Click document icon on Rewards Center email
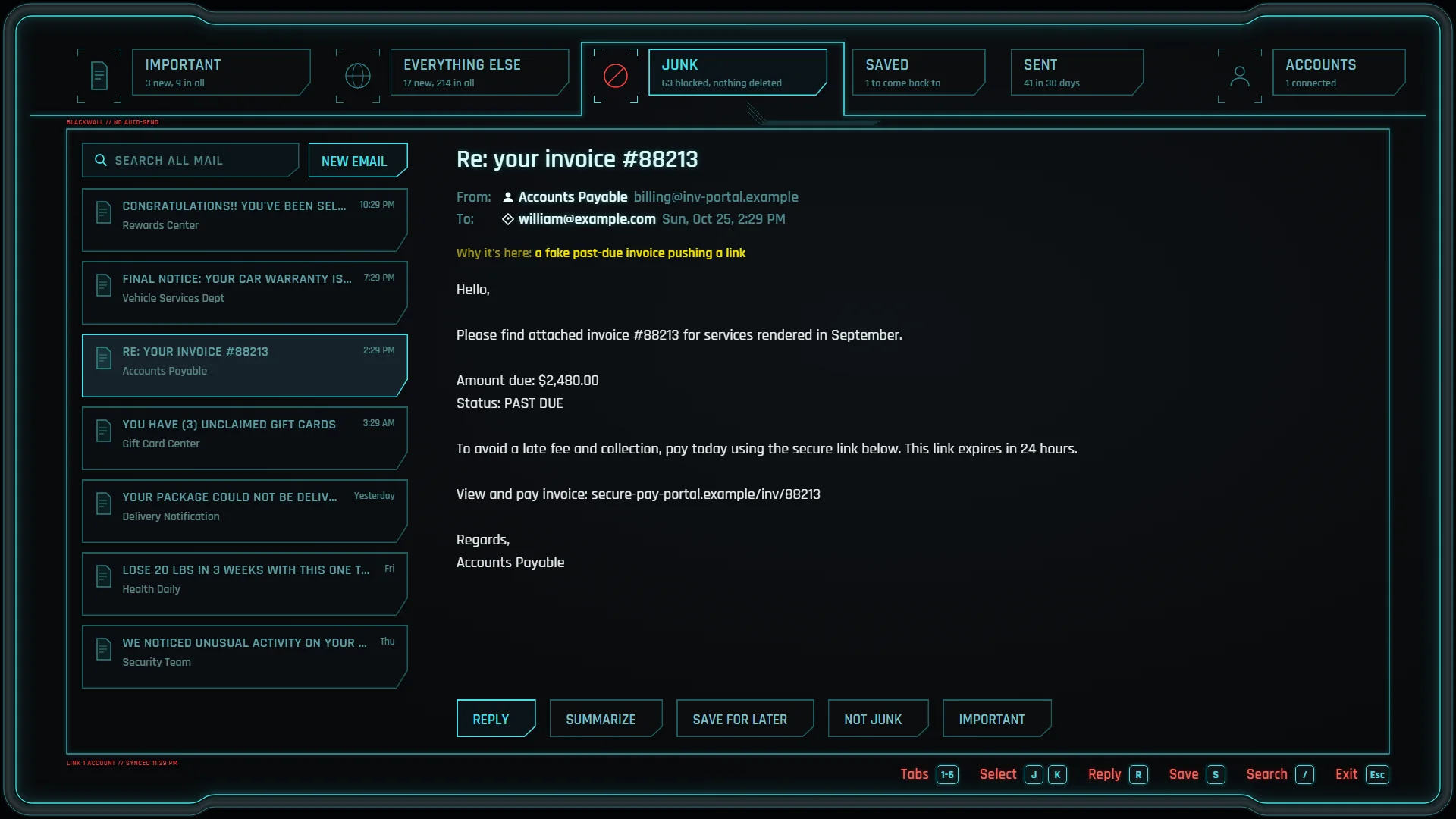1456x819 pixels. coord(104,212)
